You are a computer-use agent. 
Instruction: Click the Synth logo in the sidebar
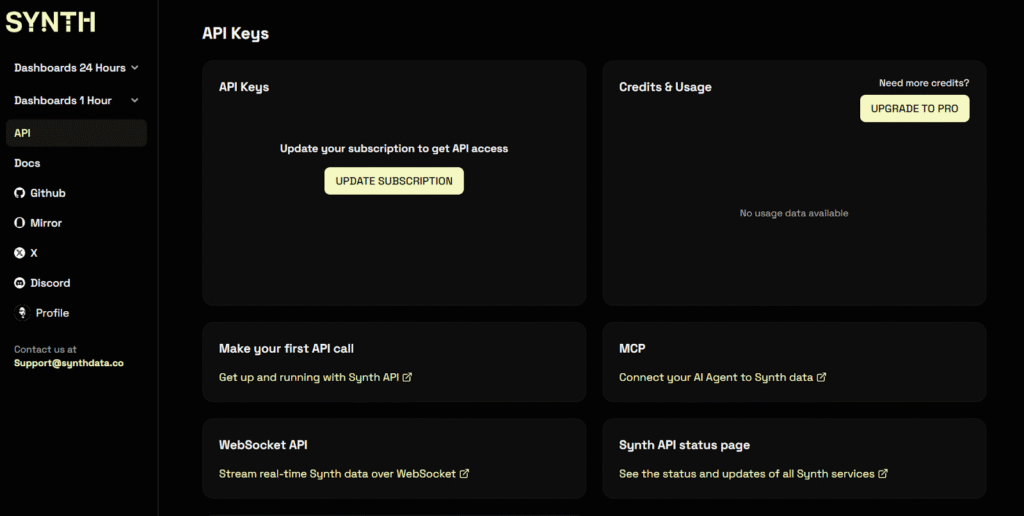pyautogui.click(x=51, y=22)
